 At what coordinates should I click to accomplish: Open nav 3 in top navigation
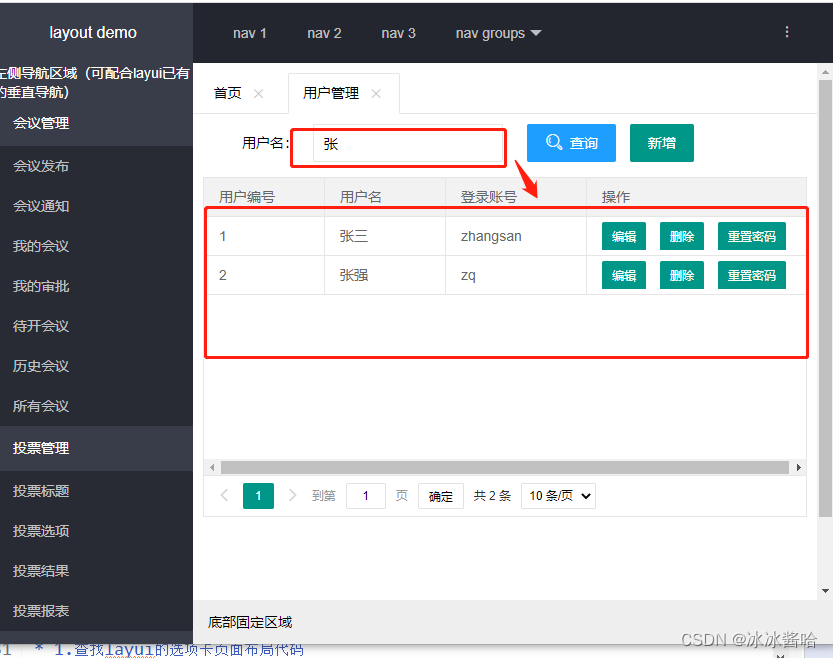click(398, 33)
